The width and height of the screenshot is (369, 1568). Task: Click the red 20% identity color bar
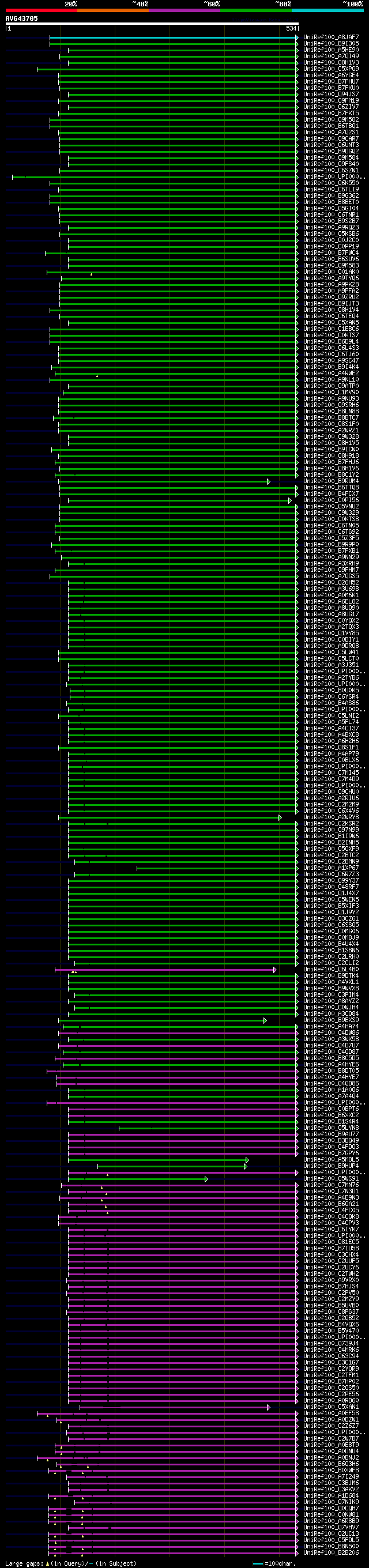pos(42,10)
